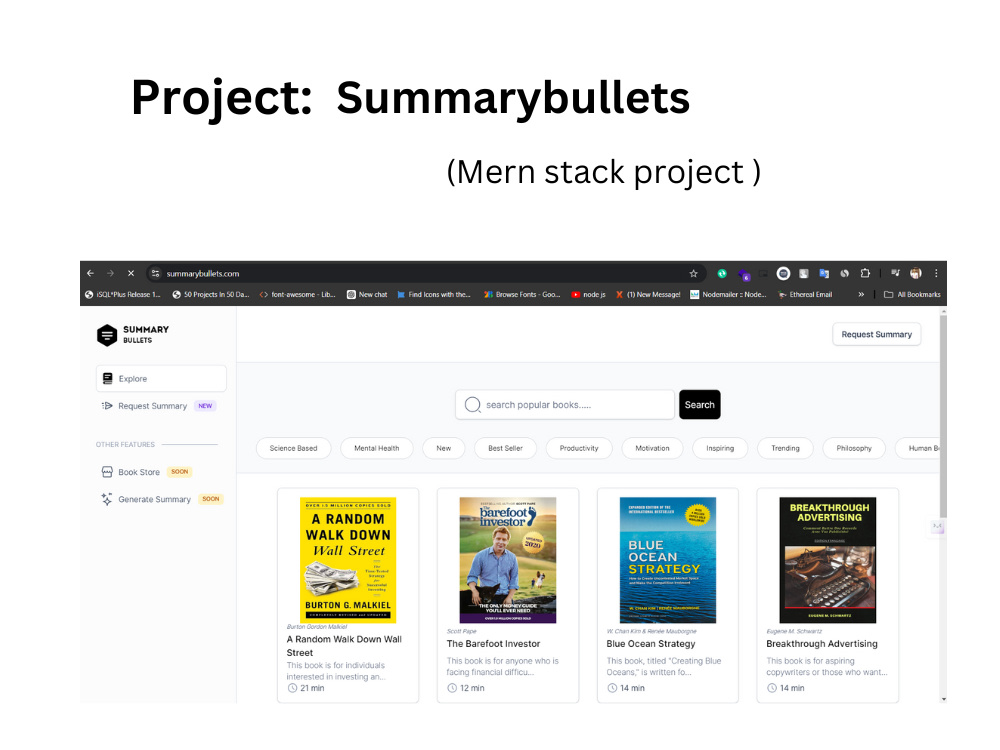Open Breakthrough Advertising book cover
Image resolution: width=1000 pixels, height=750 pixels.
tap(828, 560)
